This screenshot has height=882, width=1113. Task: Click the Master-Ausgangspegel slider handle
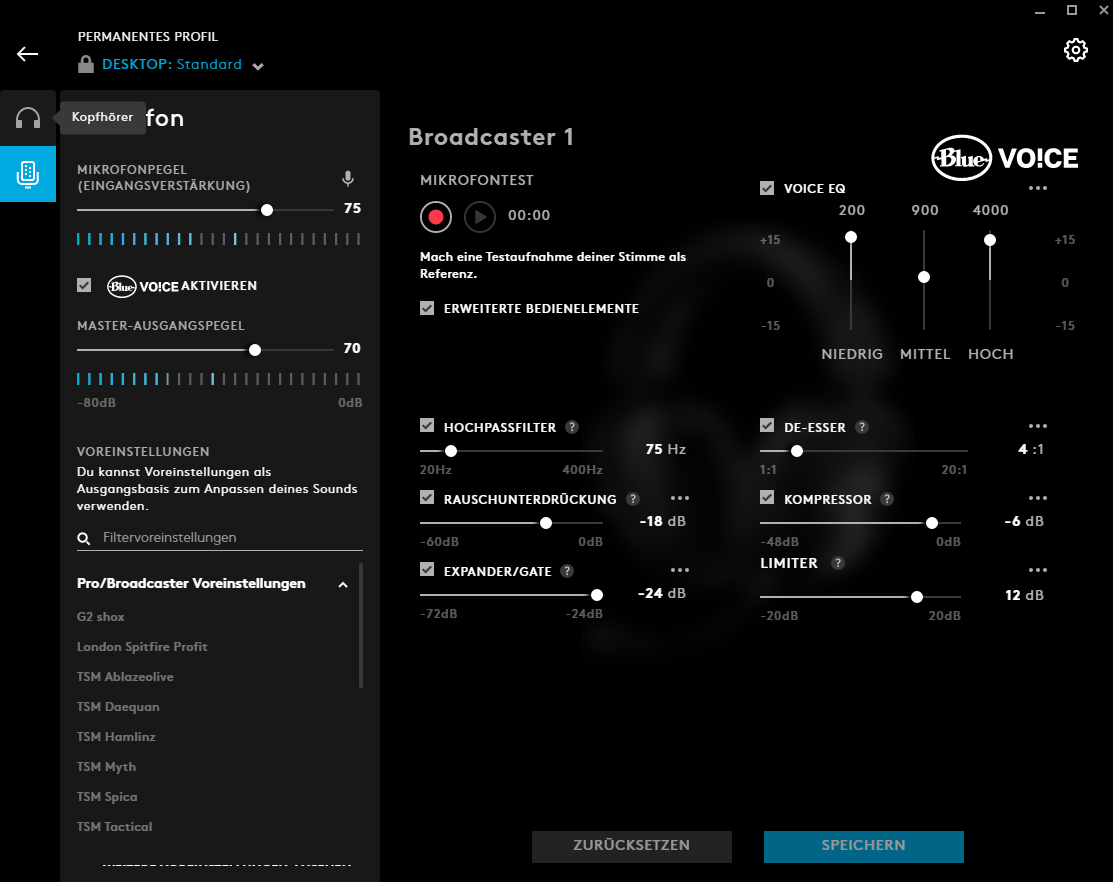(255, 350)
